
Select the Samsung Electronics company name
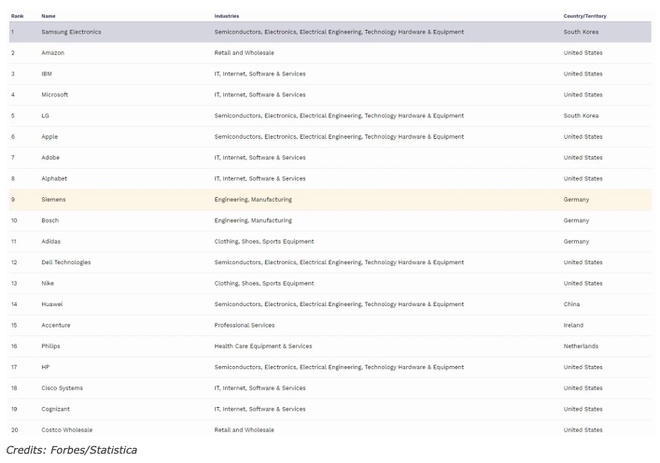(71, 32)
